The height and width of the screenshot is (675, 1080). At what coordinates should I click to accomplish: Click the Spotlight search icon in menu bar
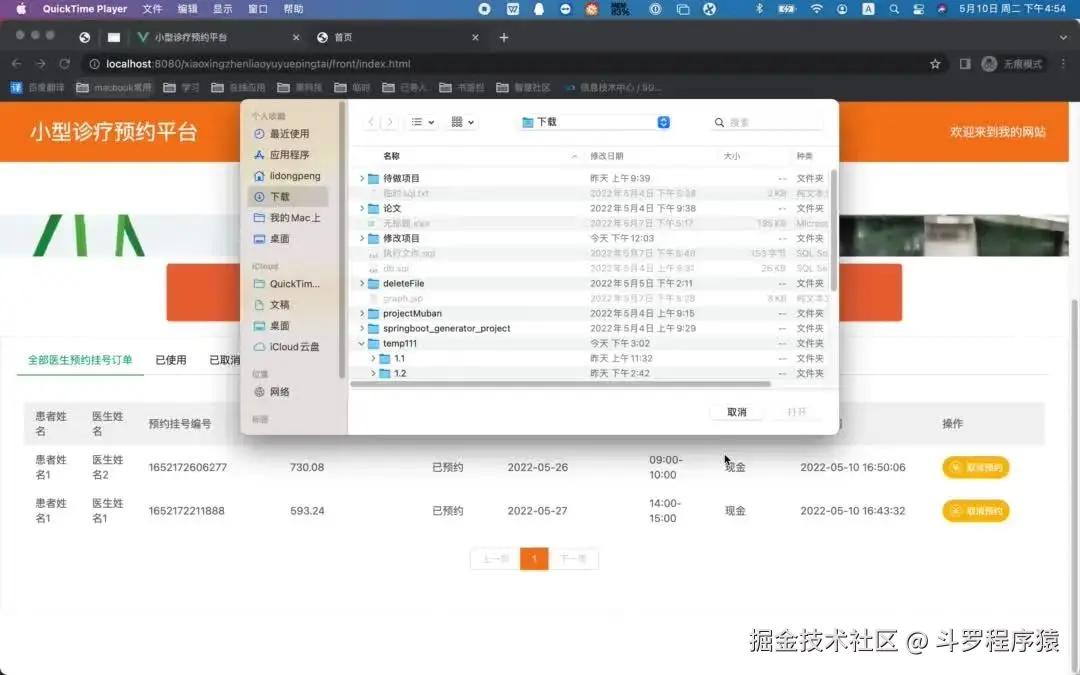coord(894,9)
